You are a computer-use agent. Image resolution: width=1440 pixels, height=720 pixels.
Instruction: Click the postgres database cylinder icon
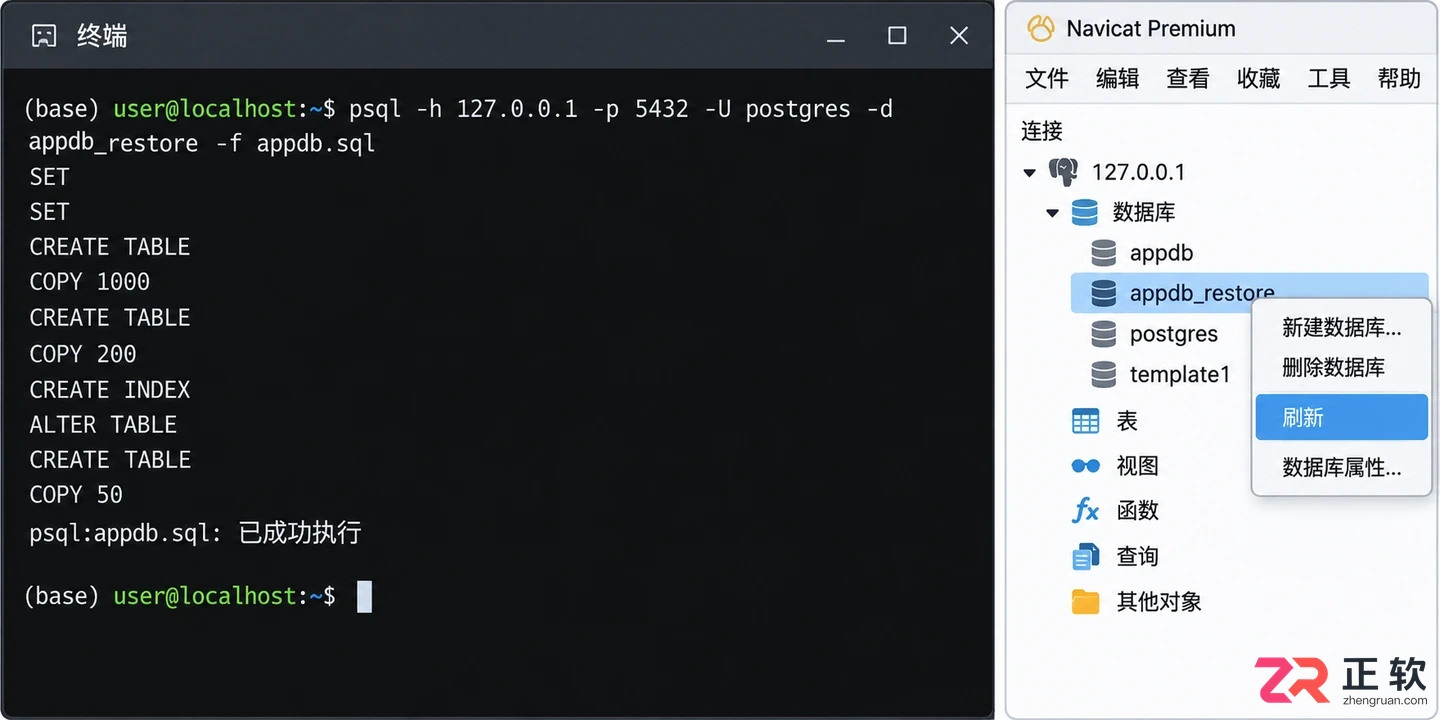click(x=1103, y=334)
